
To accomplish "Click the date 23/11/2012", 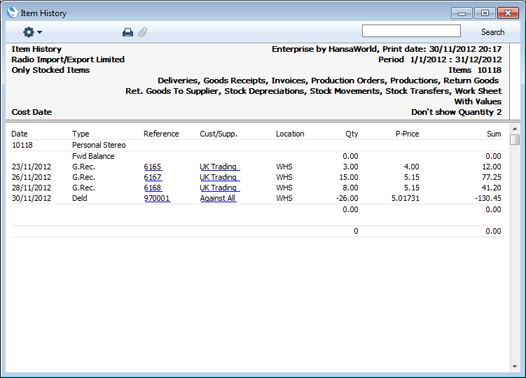I will (x=32, y=167).
